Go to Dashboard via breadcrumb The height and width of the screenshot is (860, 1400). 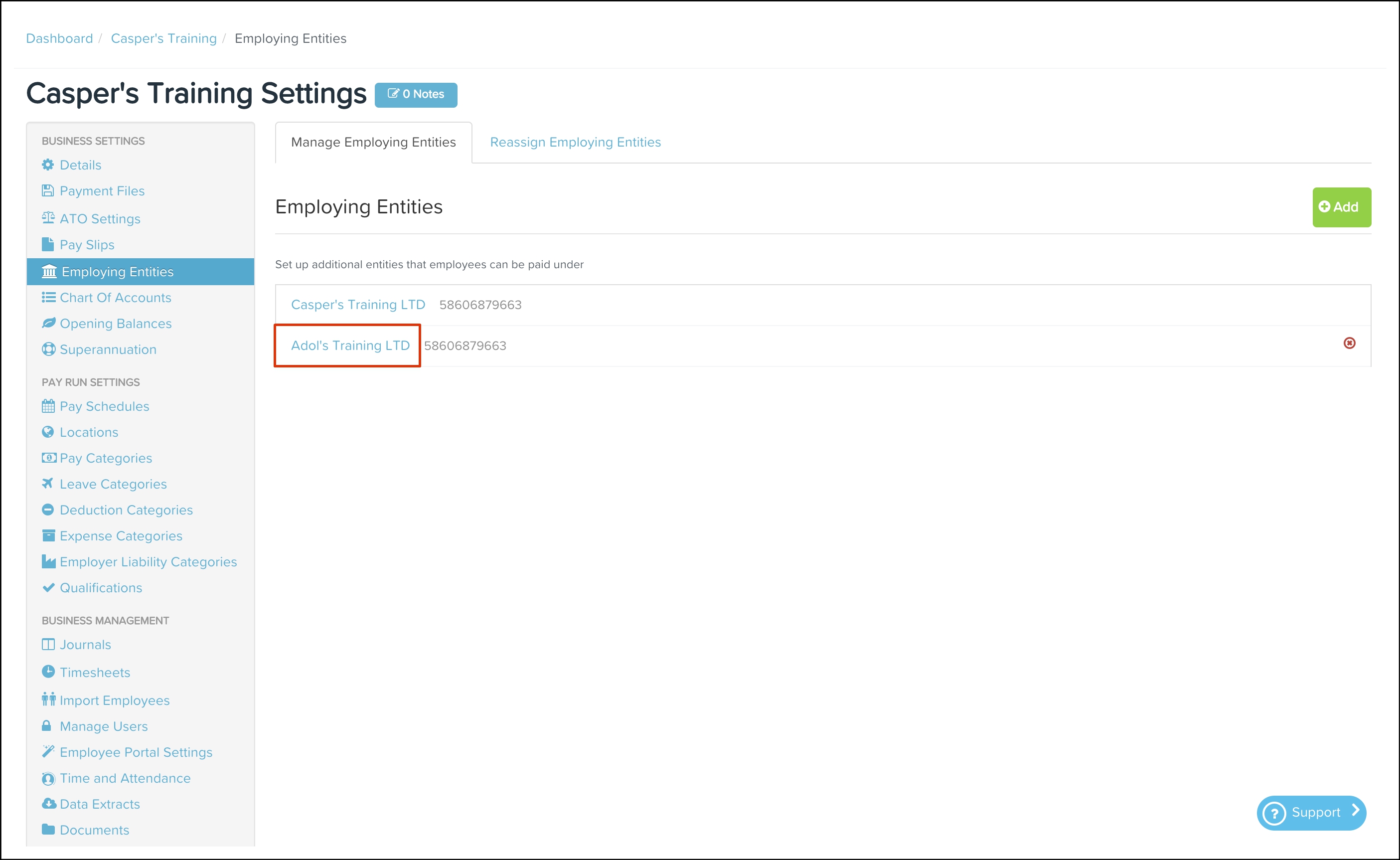[59, 39]
